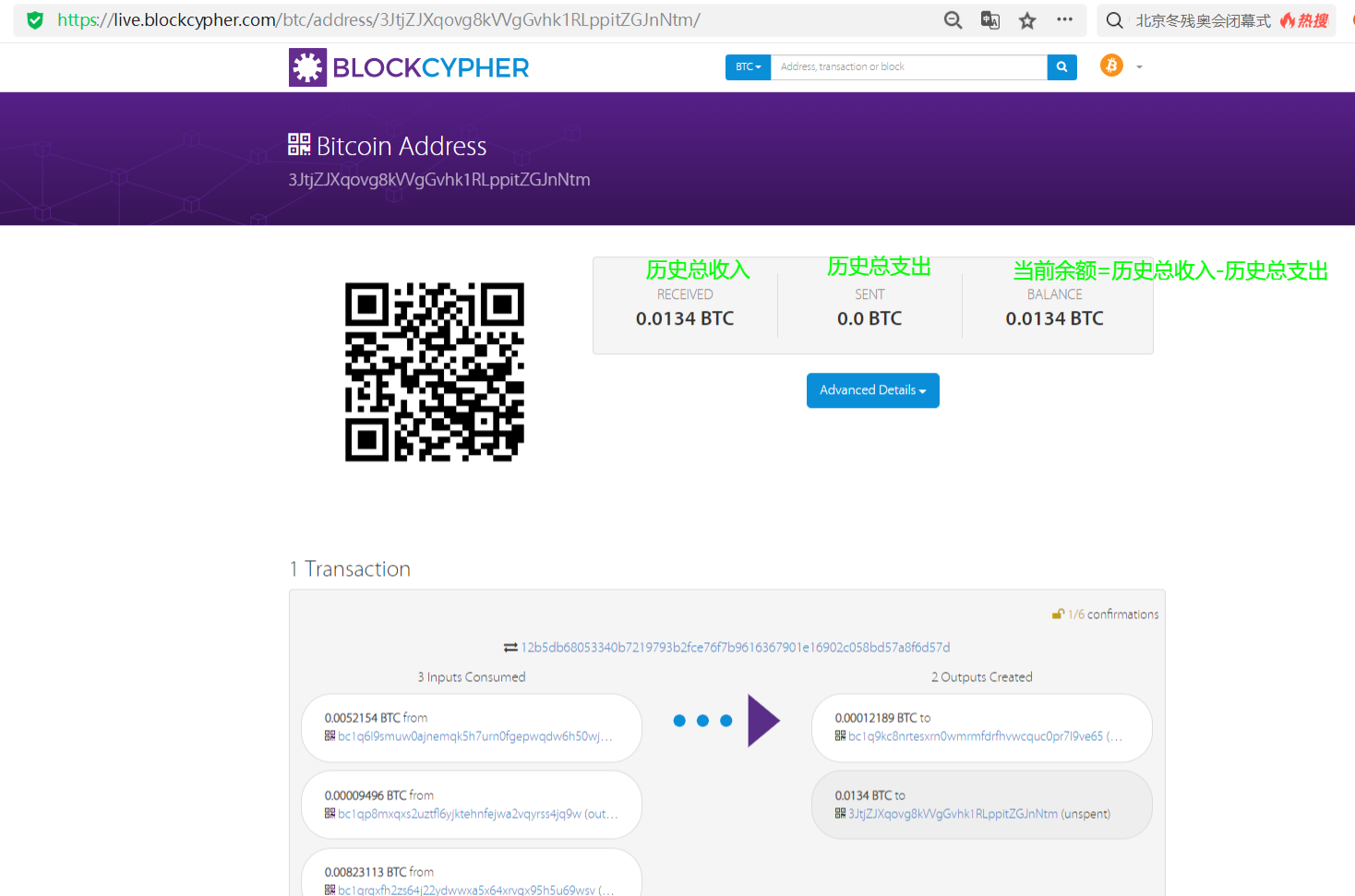Click the green security shield icon

[35, 20]
